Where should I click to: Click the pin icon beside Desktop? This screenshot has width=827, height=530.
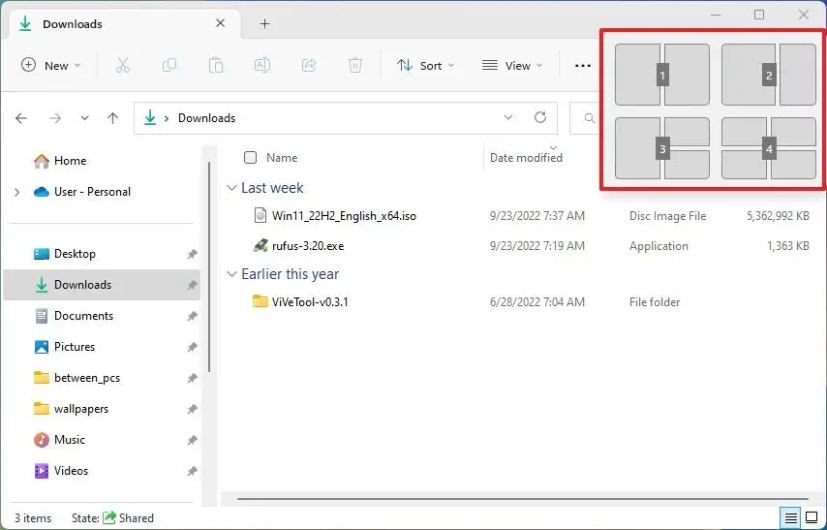click(x=192, y=254)
